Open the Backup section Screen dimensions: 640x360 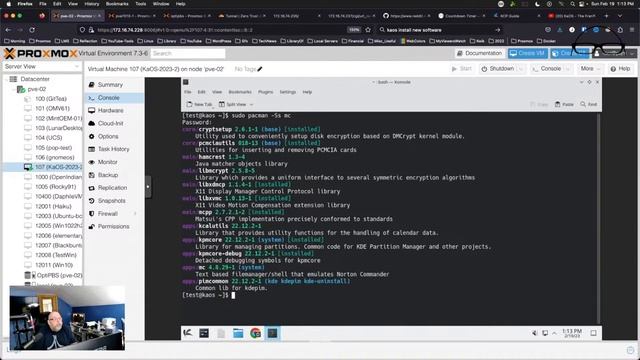[108, 175]
